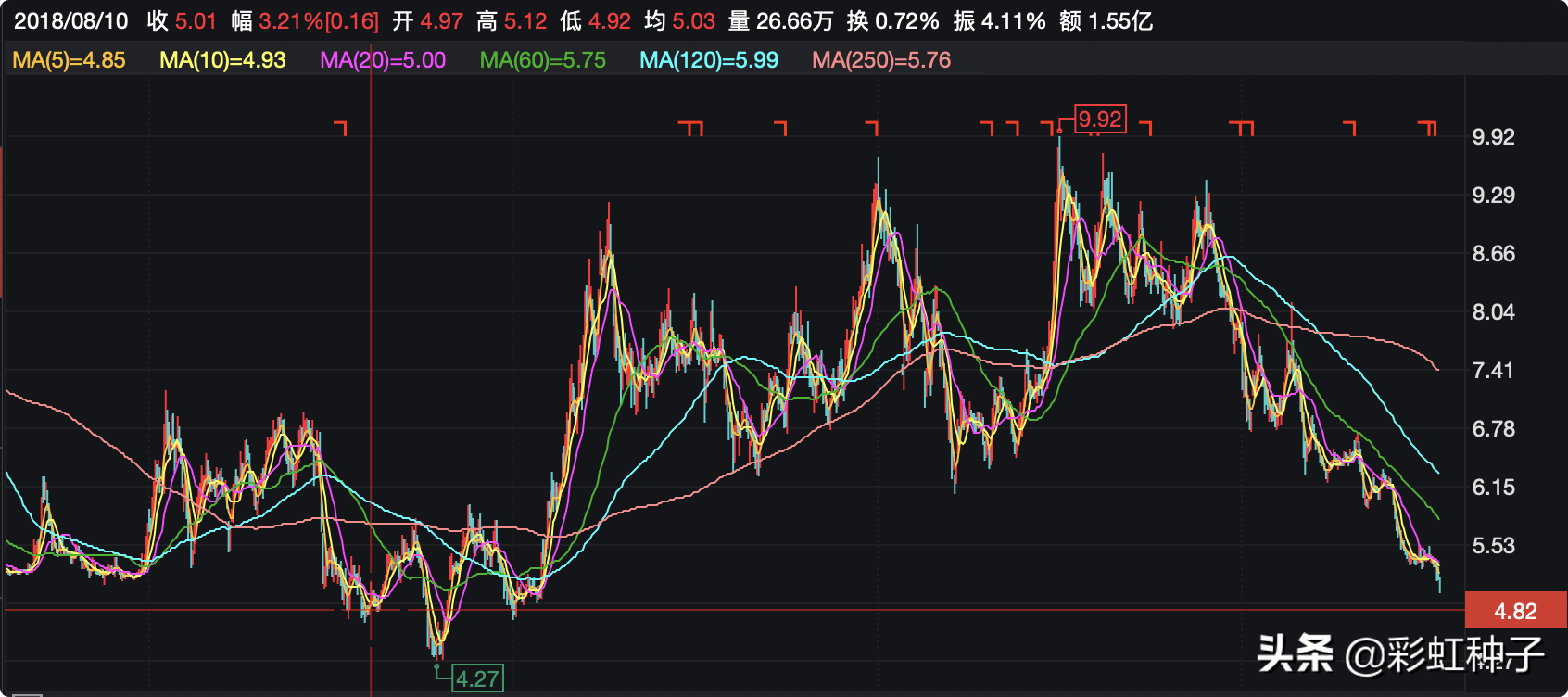1568x697 pixels.
Task: Click the 7.41 price axis label
Action: pos(1494,371)
